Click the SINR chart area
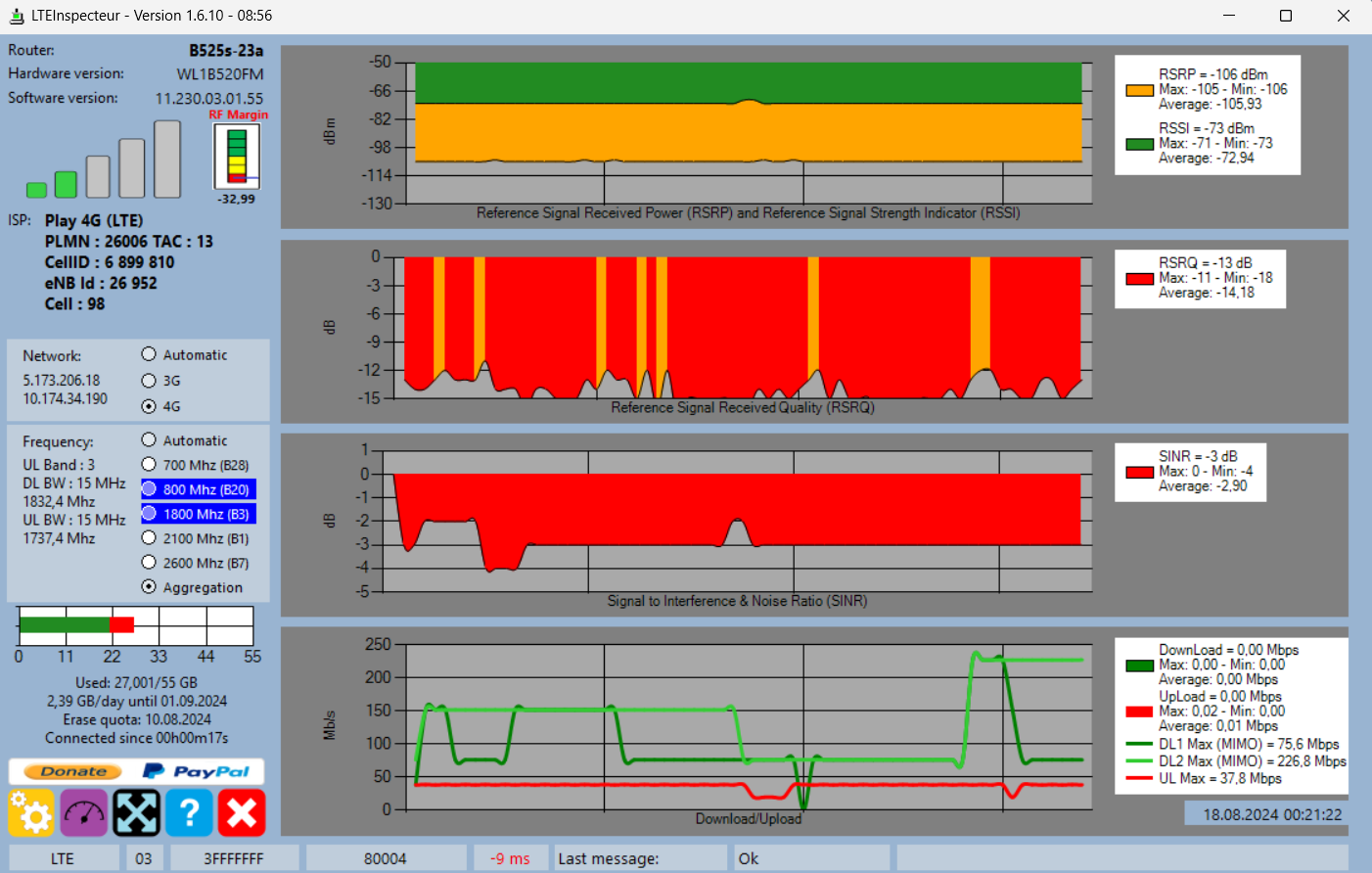The width and height of the screenshot is (1372, 873). [738, 521]
